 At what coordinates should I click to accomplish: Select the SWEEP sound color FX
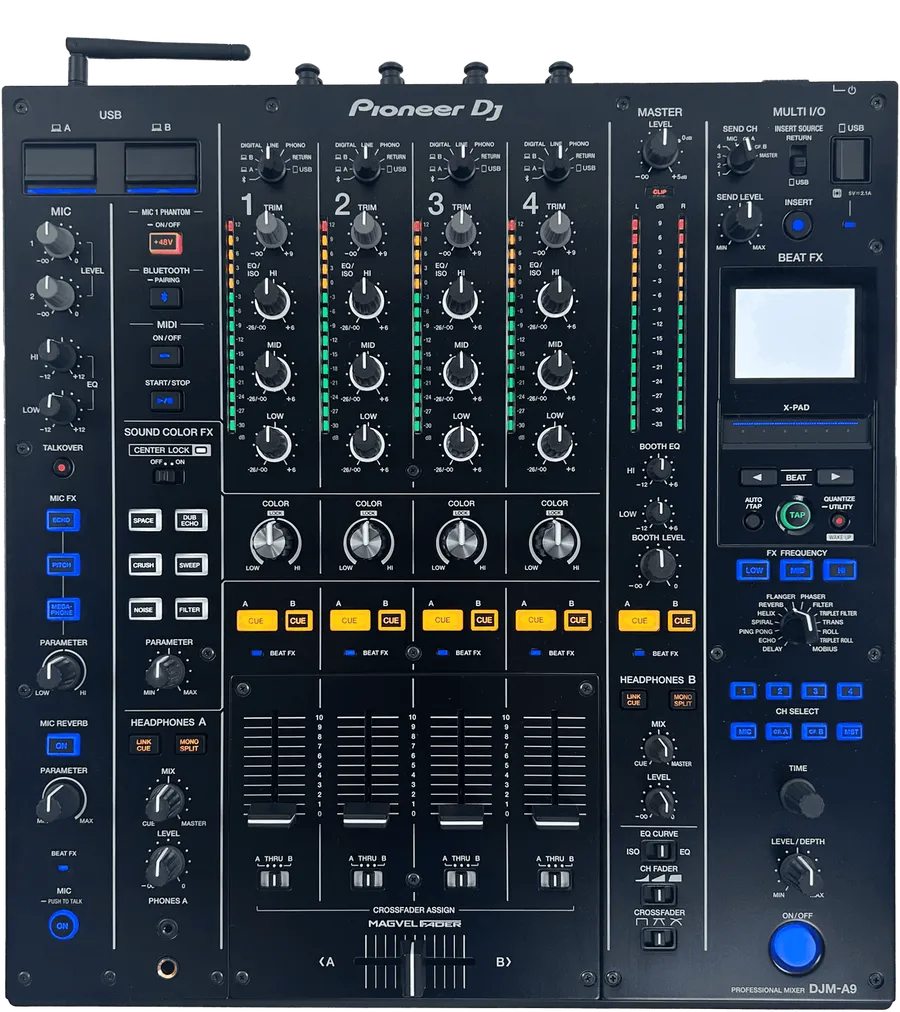coord(190,565)
